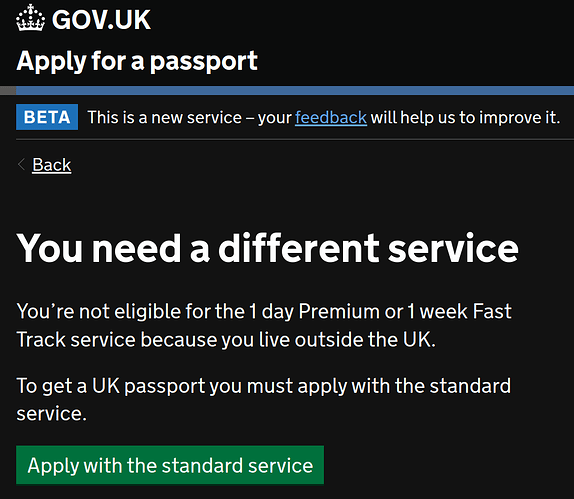This screenshot has height=499, width=574.
Task: Click the GOV.UK crown logo icon
Action: tap(31, 18)
